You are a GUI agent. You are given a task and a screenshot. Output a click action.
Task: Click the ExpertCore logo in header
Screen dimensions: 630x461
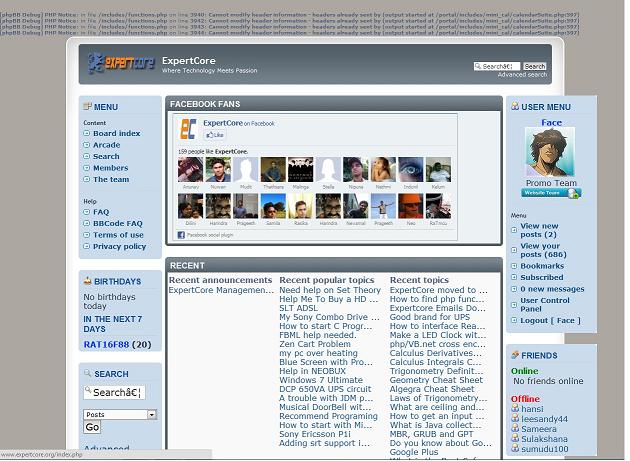[x=120, y=63]
